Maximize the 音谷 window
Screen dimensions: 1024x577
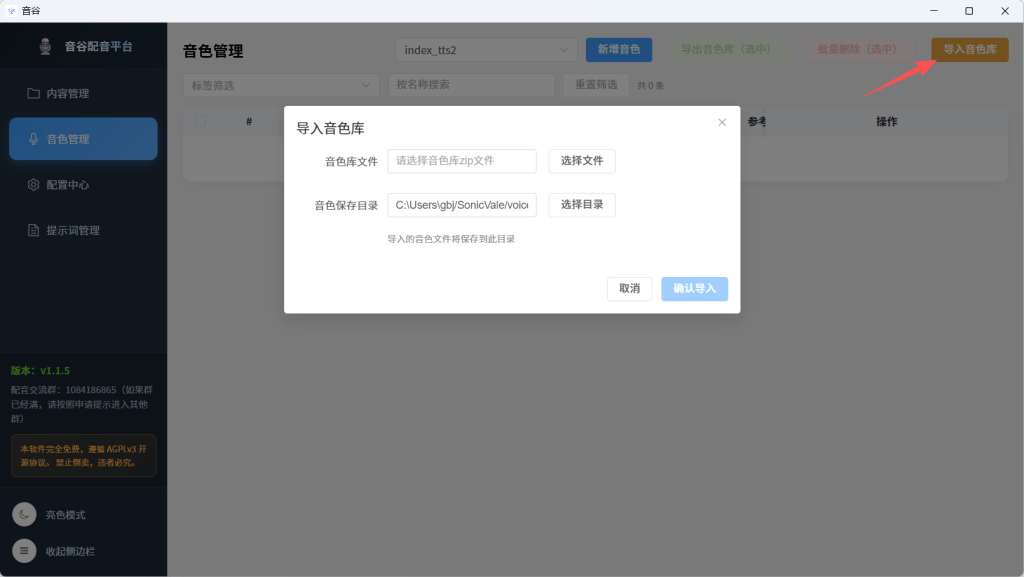tap(969, 10)
